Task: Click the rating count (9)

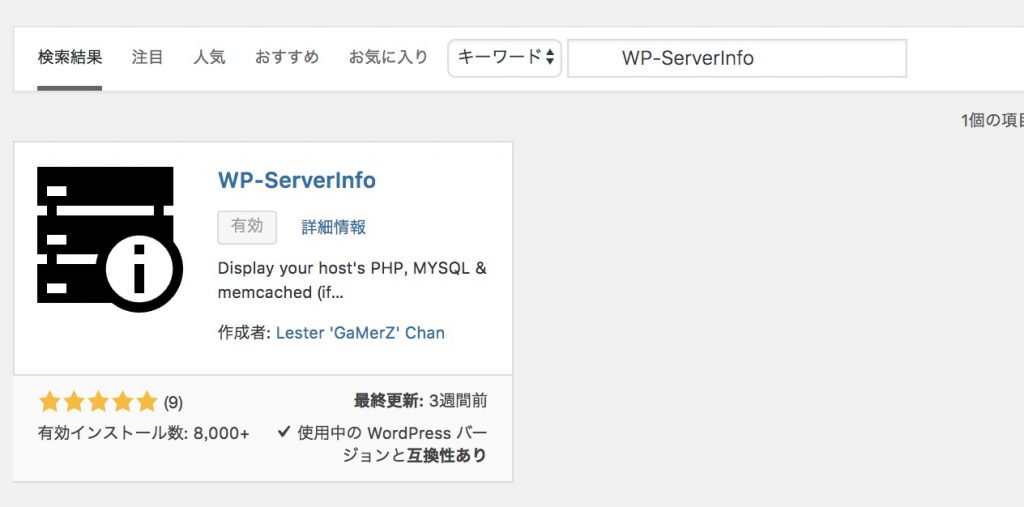Action: tap(173, 403)
